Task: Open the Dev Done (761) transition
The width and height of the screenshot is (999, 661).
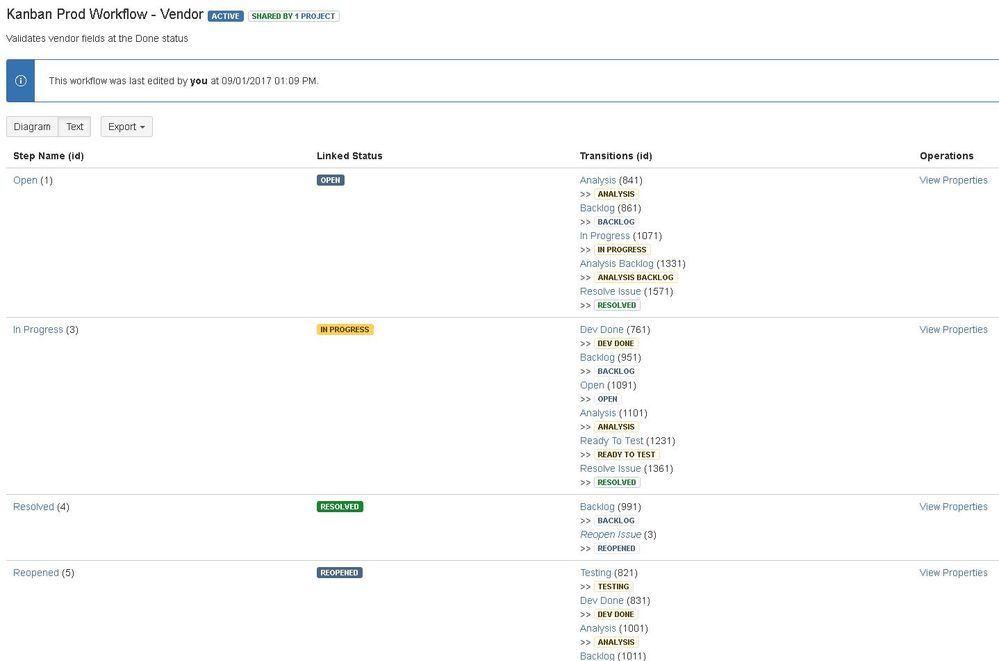Action: [x=601, y=330]
